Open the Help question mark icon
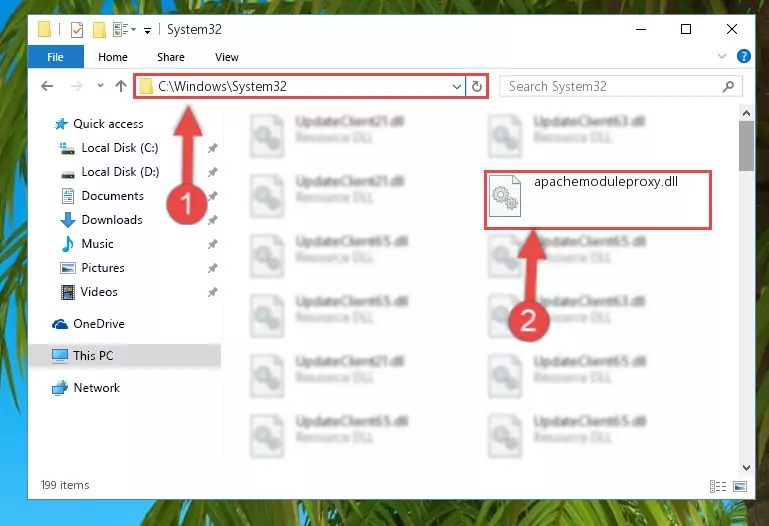 coord(743,56)
